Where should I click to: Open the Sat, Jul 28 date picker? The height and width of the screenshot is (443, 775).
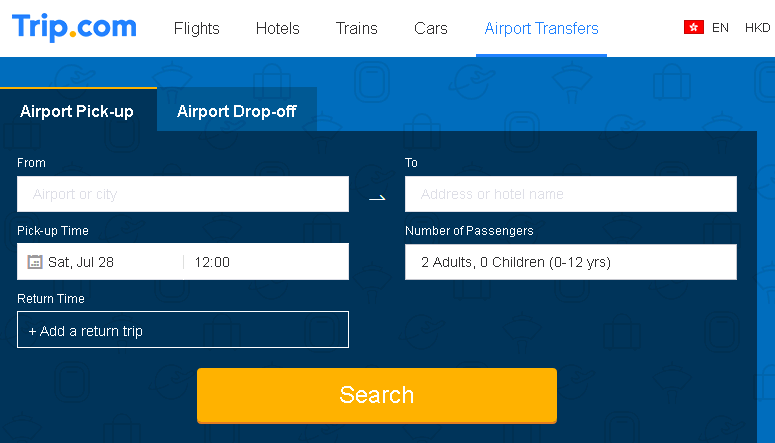click(x=100, y=262)
